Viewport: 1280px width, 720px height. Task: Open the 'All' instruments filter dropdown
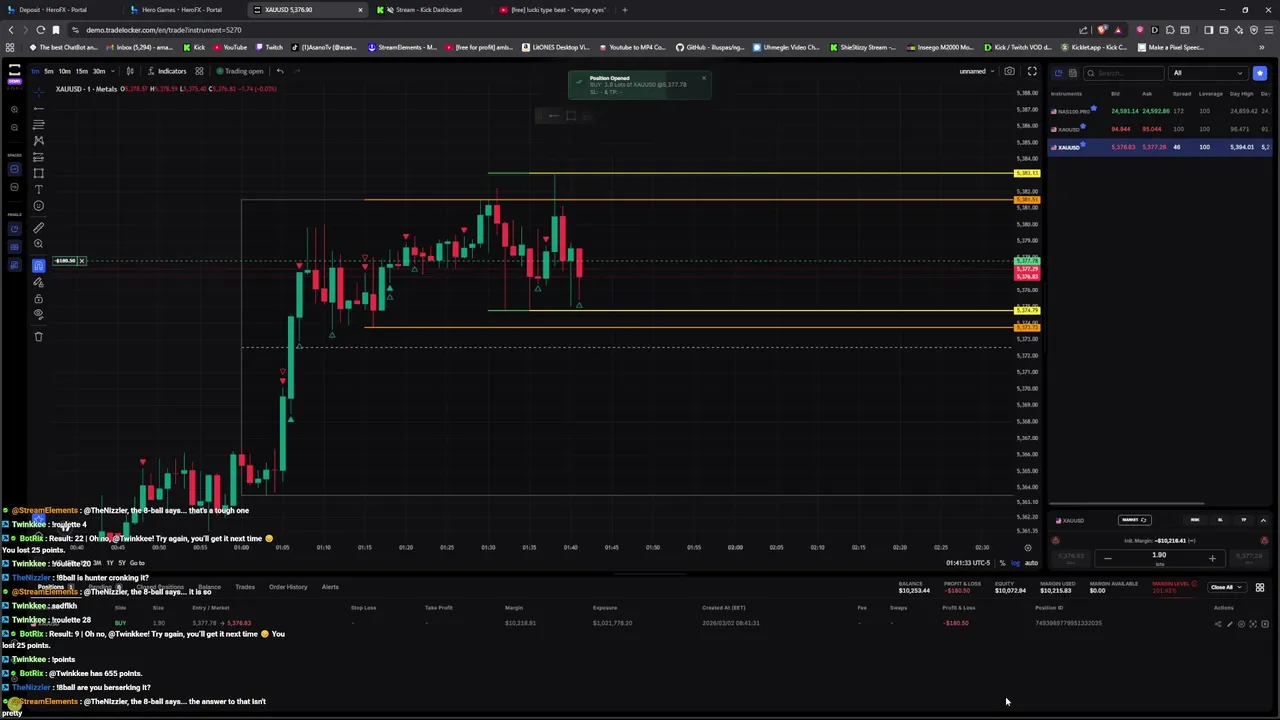pos(1209,73)
